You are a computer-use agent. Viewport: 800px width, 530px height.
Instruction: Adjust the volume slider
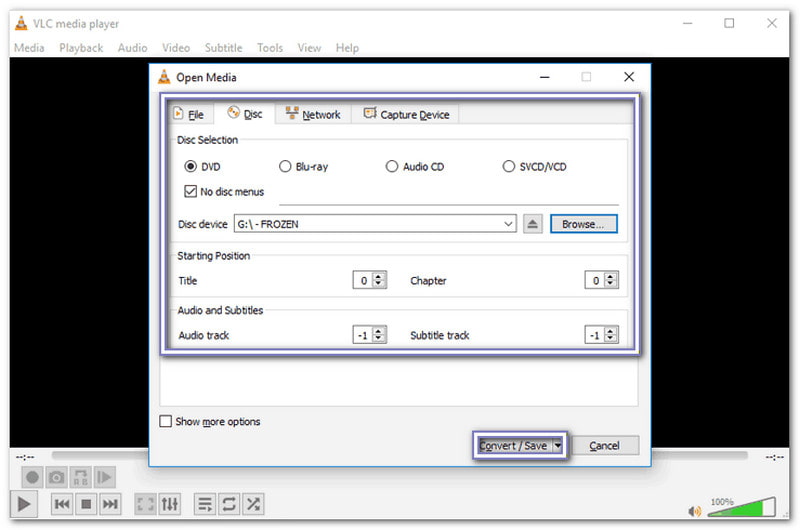pos(745,507)
